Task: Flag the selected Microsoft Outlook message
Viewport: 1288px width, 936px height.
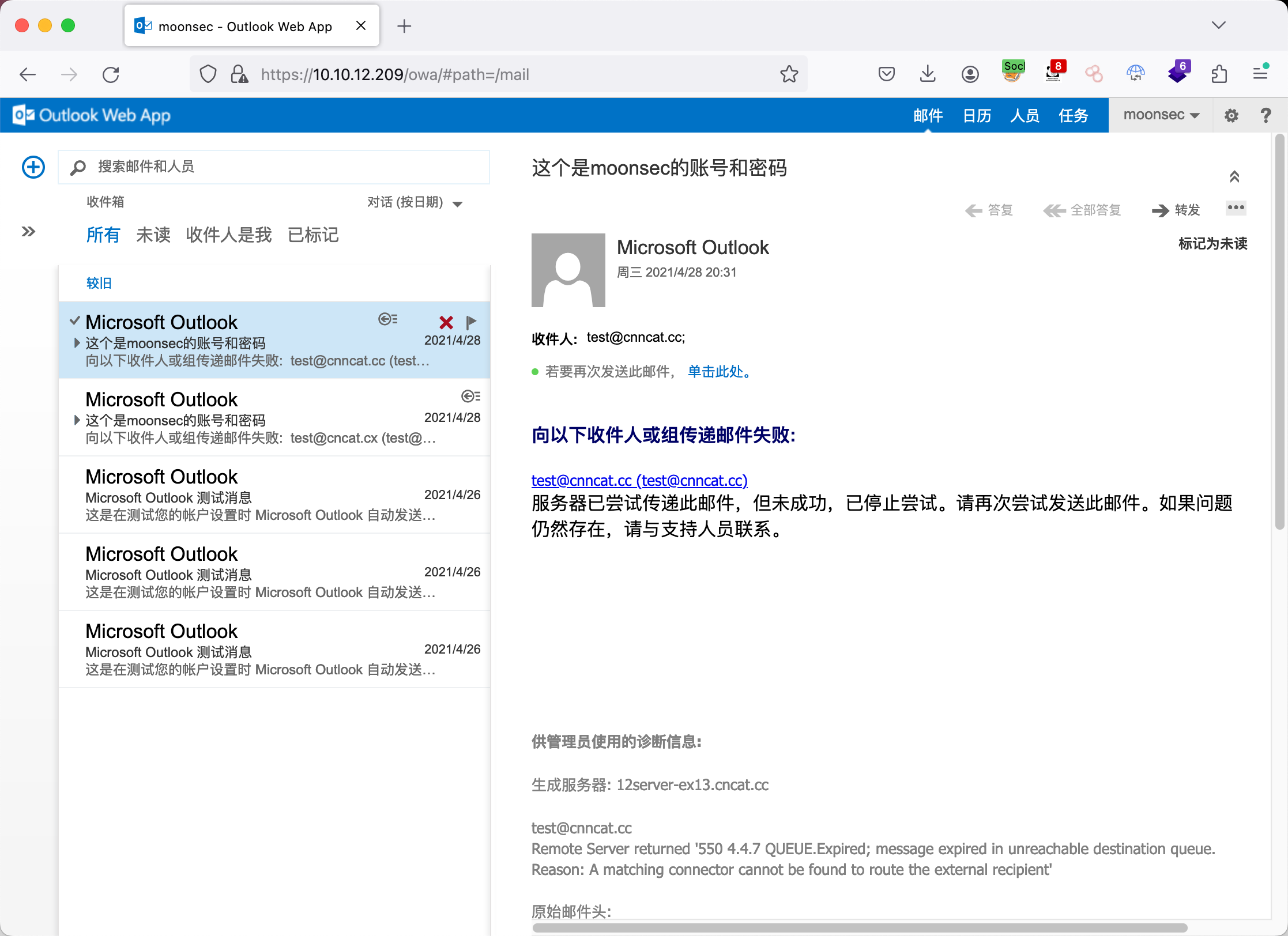Action: [x=471, y=322]
